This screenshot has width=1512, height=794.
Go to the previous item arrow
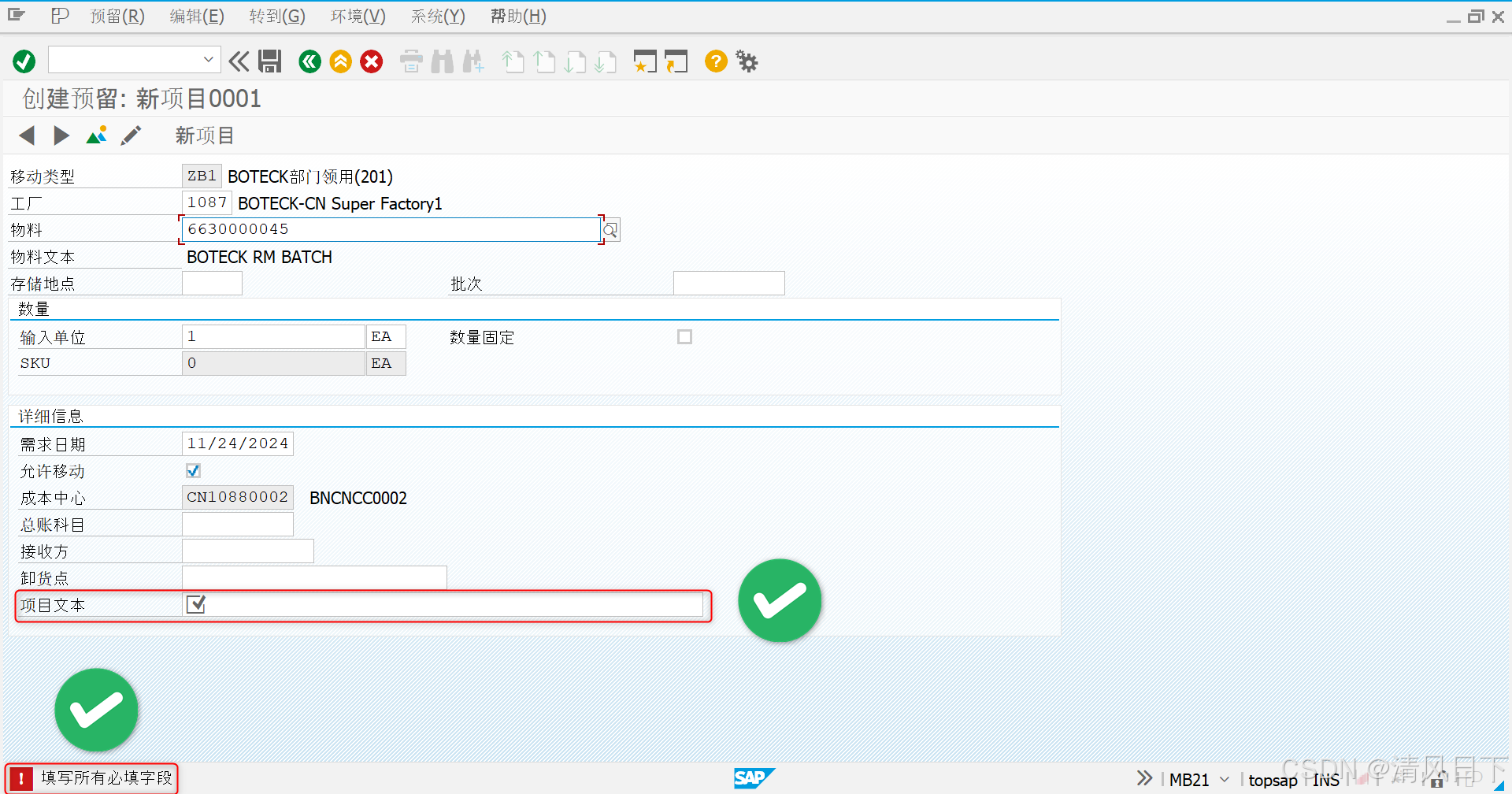(27, 135)
